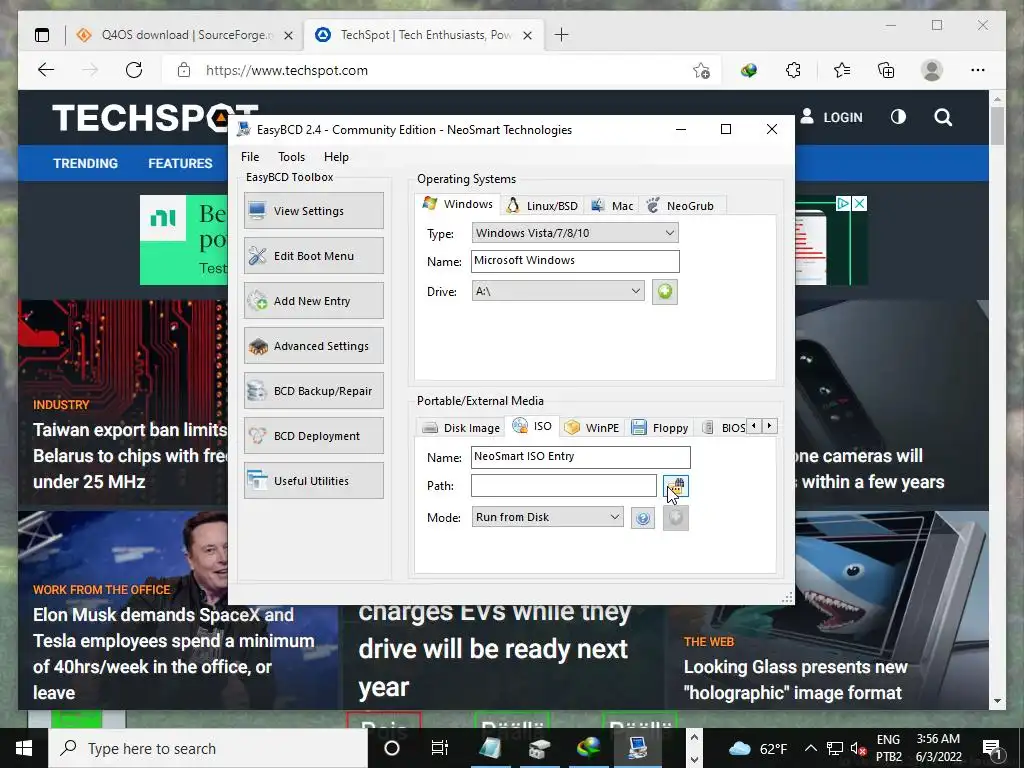Show tabs left of the media tab strip
This screenshot has width=1024, height=768.
754,426
